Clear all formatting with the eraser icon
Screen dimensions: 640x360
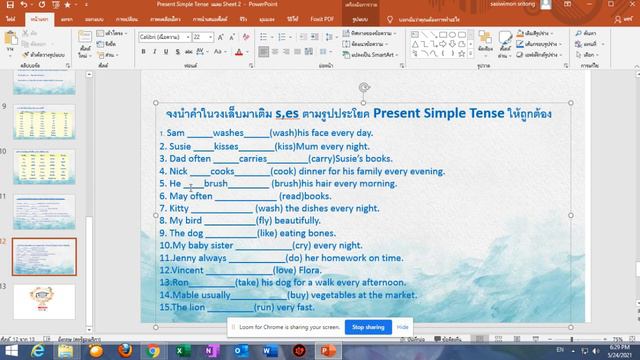pos(246,37)
